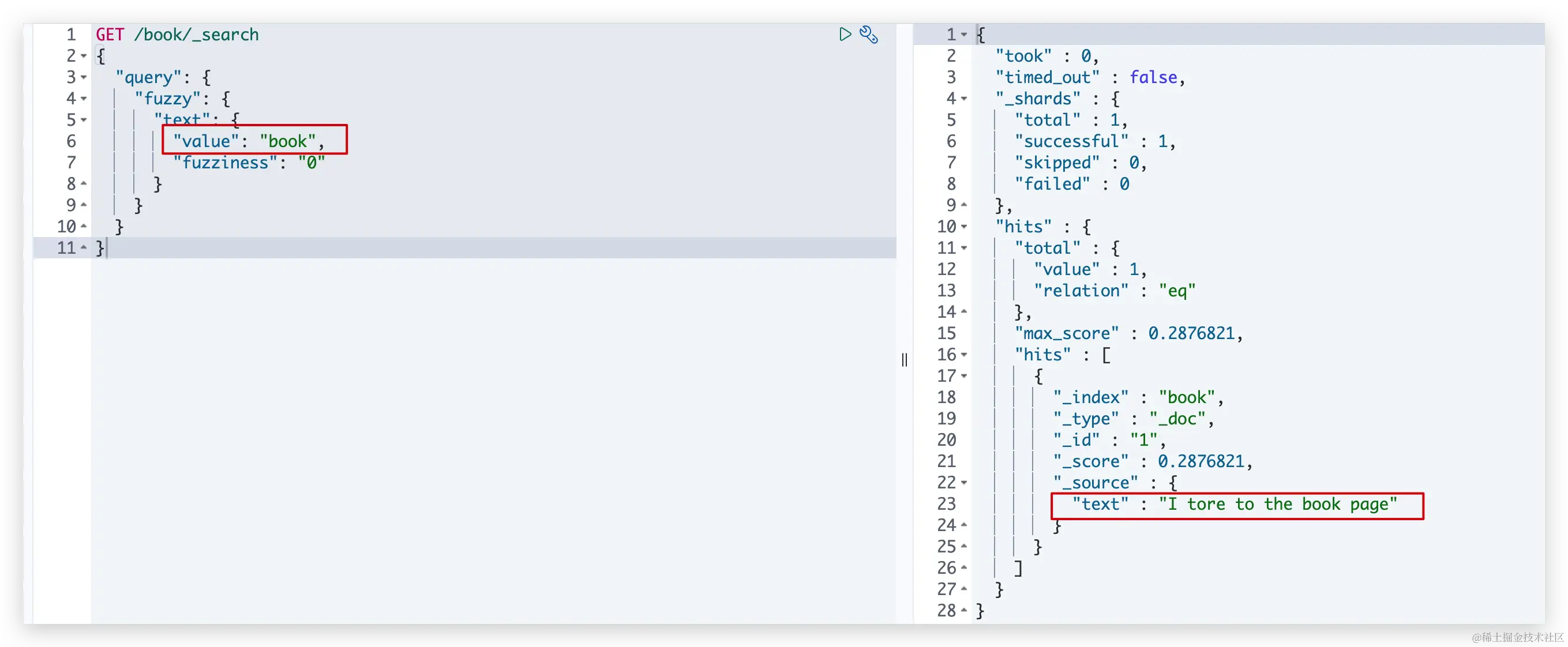Viewport: 1568px width, 647px height.
Task: Collapse the hits array on line 16
Action: 964,355
